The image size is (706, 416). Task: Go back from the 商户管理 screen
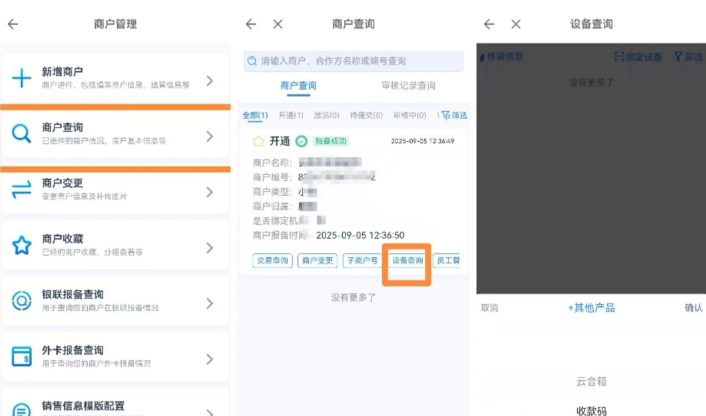(x=13, y=24)
